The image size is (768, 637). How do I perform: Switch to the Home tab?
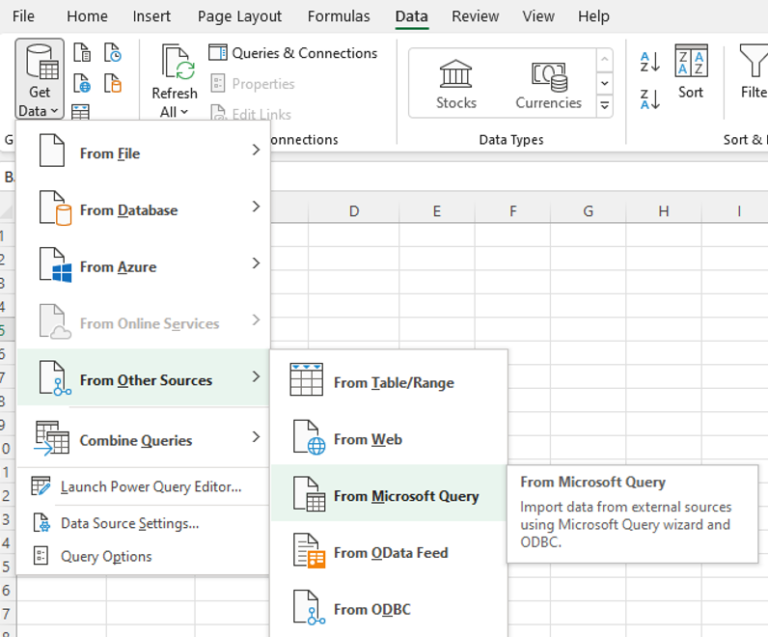[87, 16]
